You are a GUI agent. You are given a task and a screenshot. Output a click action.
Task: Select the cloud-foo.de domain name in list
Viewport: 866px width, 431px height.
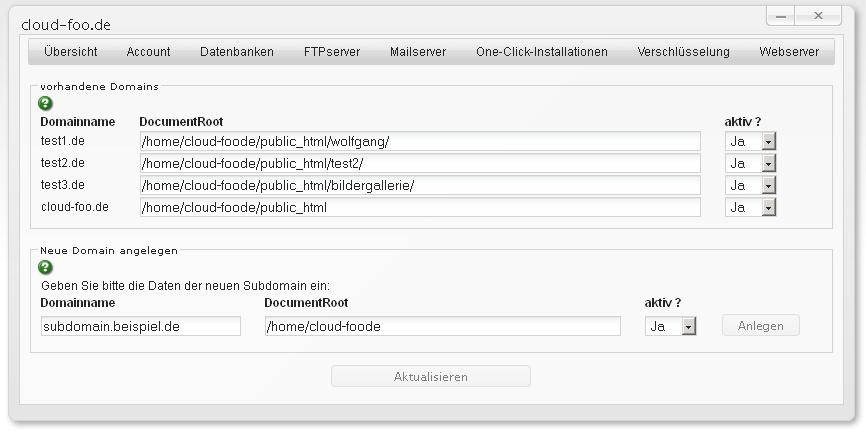point(75,207)
